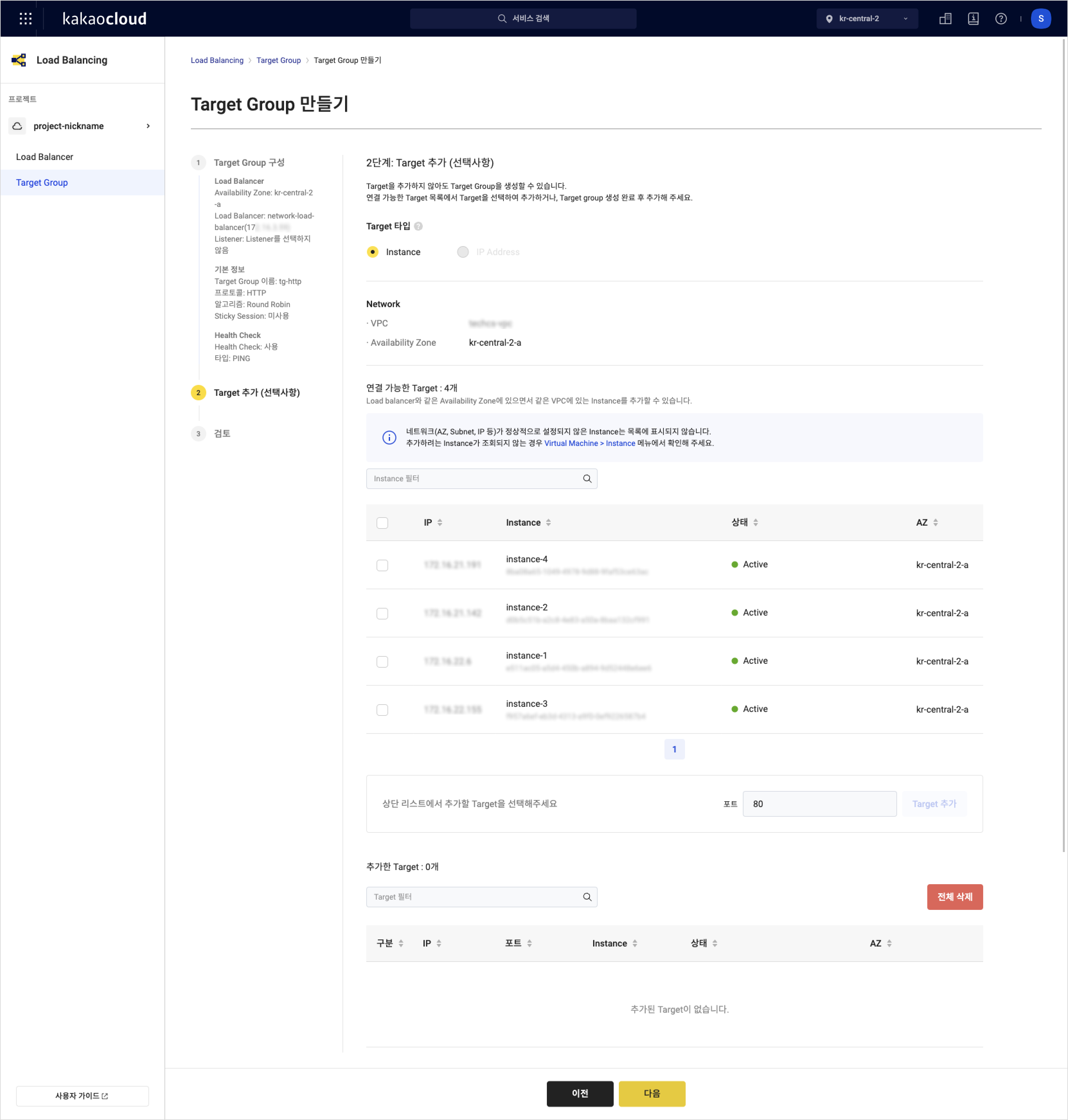Viewport: 1068px width, 1120px height.
Task: Follow the Virtual Machine > Instance link
Action: (x=589, y=444)
